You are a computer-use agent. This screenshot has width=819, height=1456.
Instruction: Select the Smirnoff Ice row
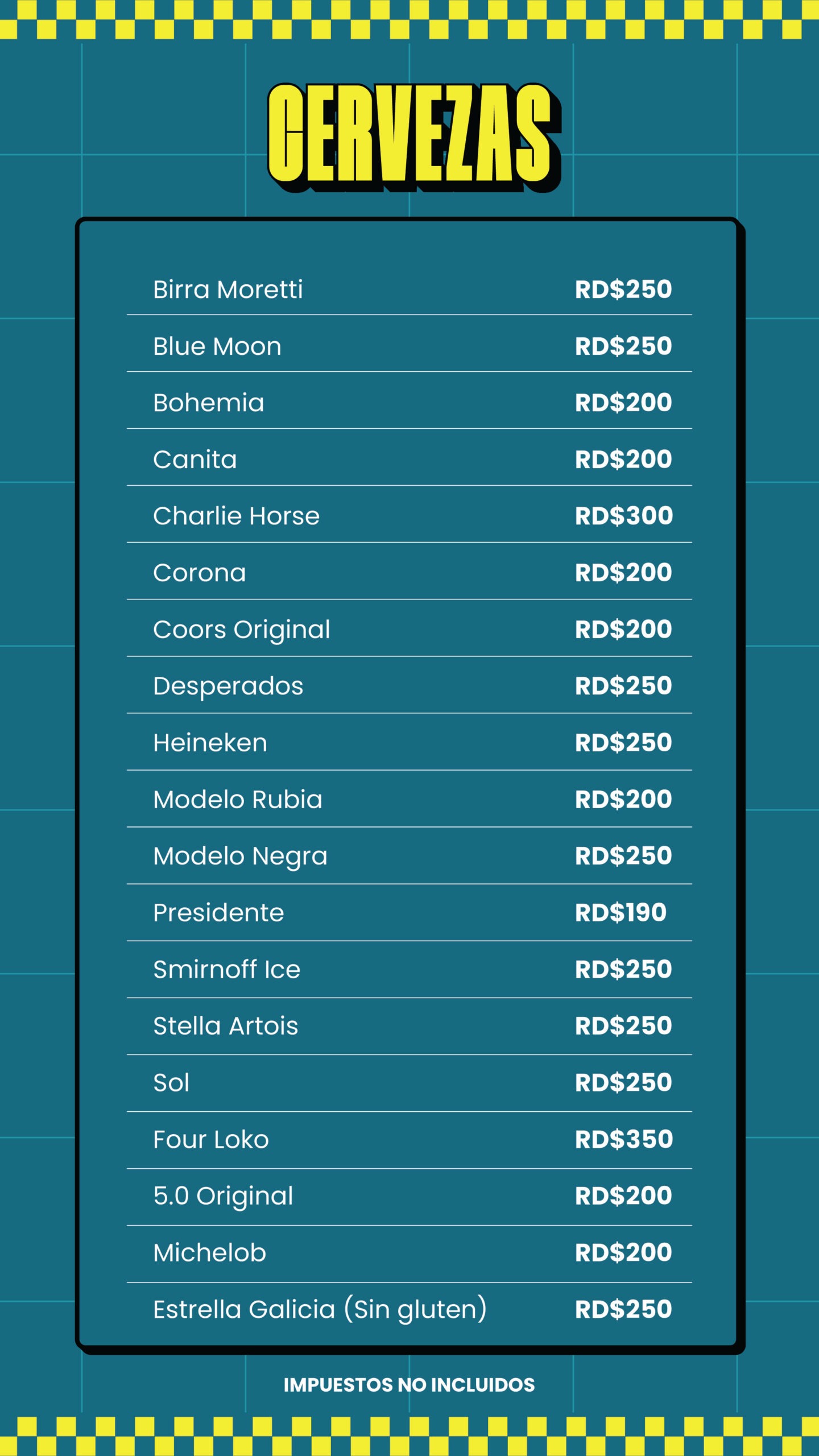click(409, 970)
